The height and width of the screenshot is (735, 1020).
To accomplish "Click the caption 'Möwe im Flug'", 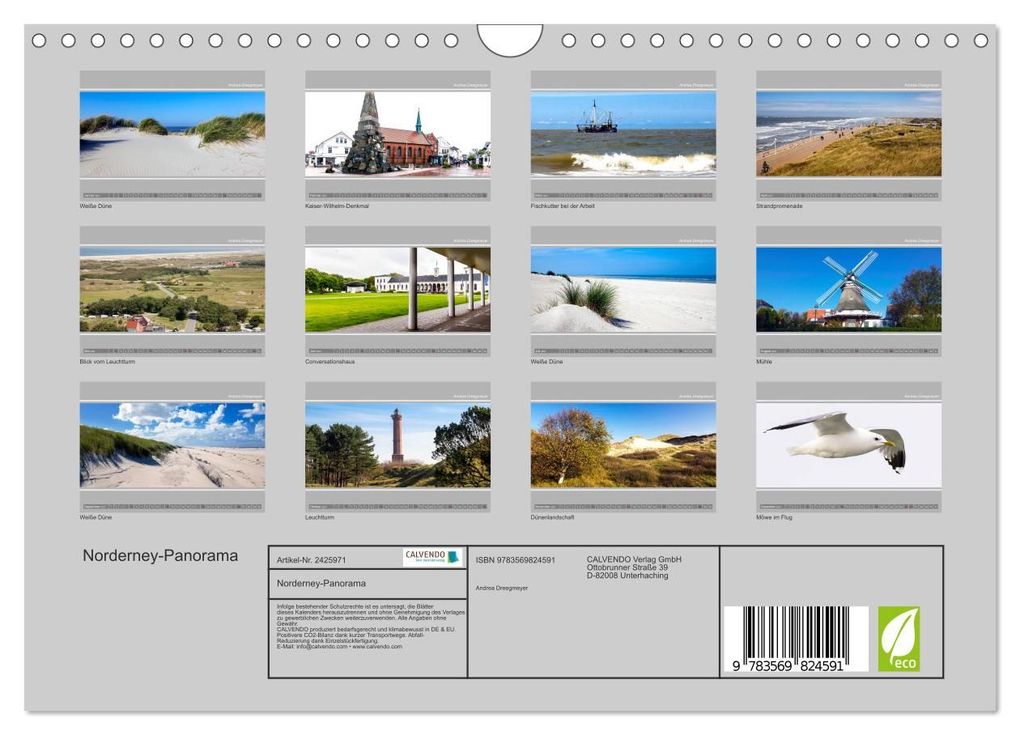I will tap(774, 517).
